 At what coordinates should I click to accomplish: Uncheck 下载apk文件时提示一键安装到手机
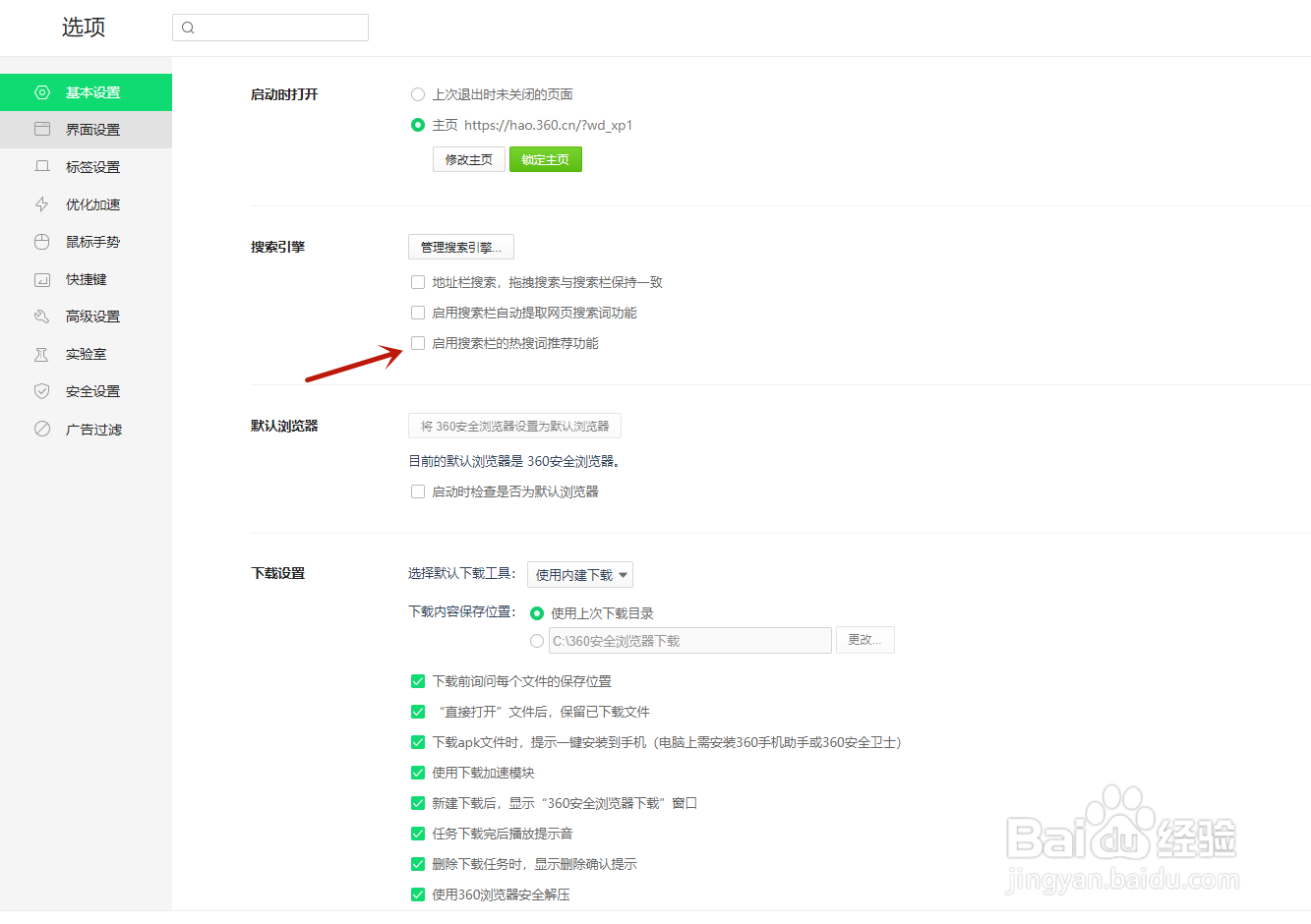pyautogui.click(x=418, y=742)
